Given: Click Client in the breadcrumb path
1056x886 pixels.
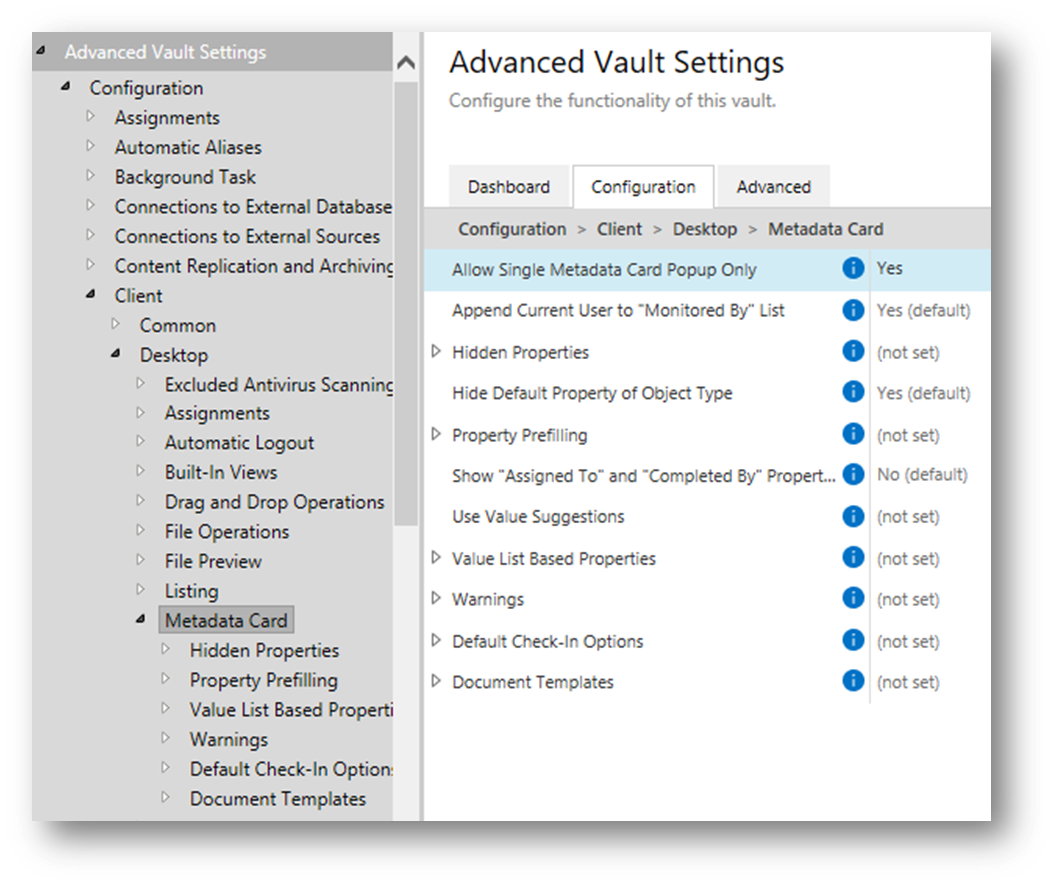Looking at the screenshot, I should [x=619, y=229].
